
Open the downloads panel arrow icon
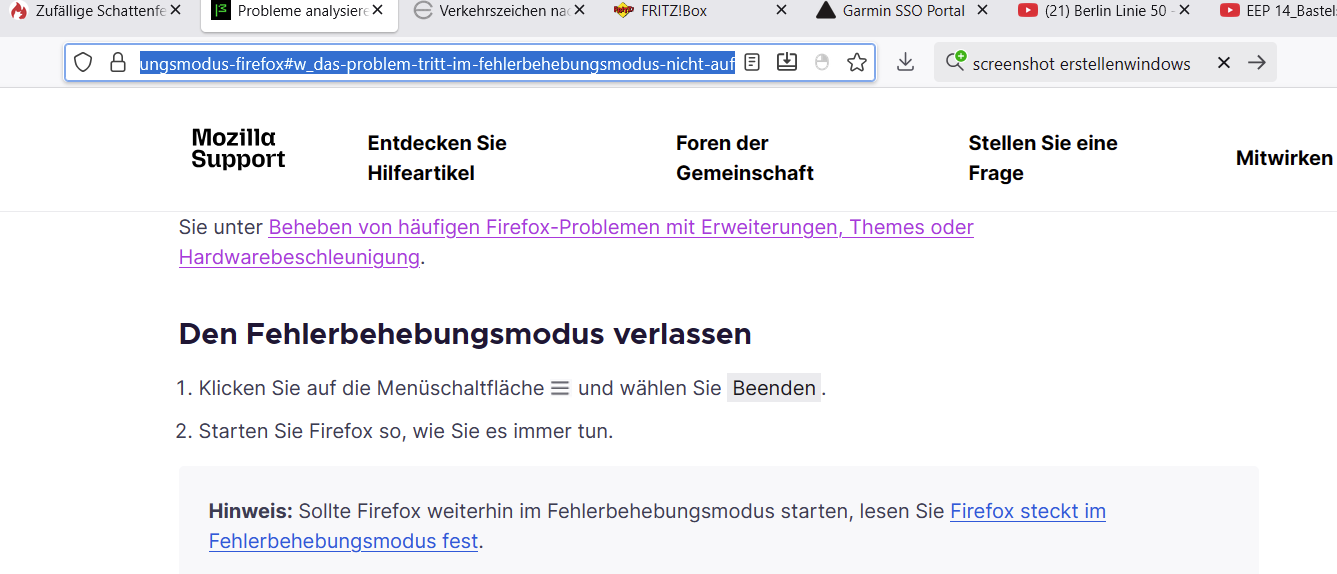(906, 62)
